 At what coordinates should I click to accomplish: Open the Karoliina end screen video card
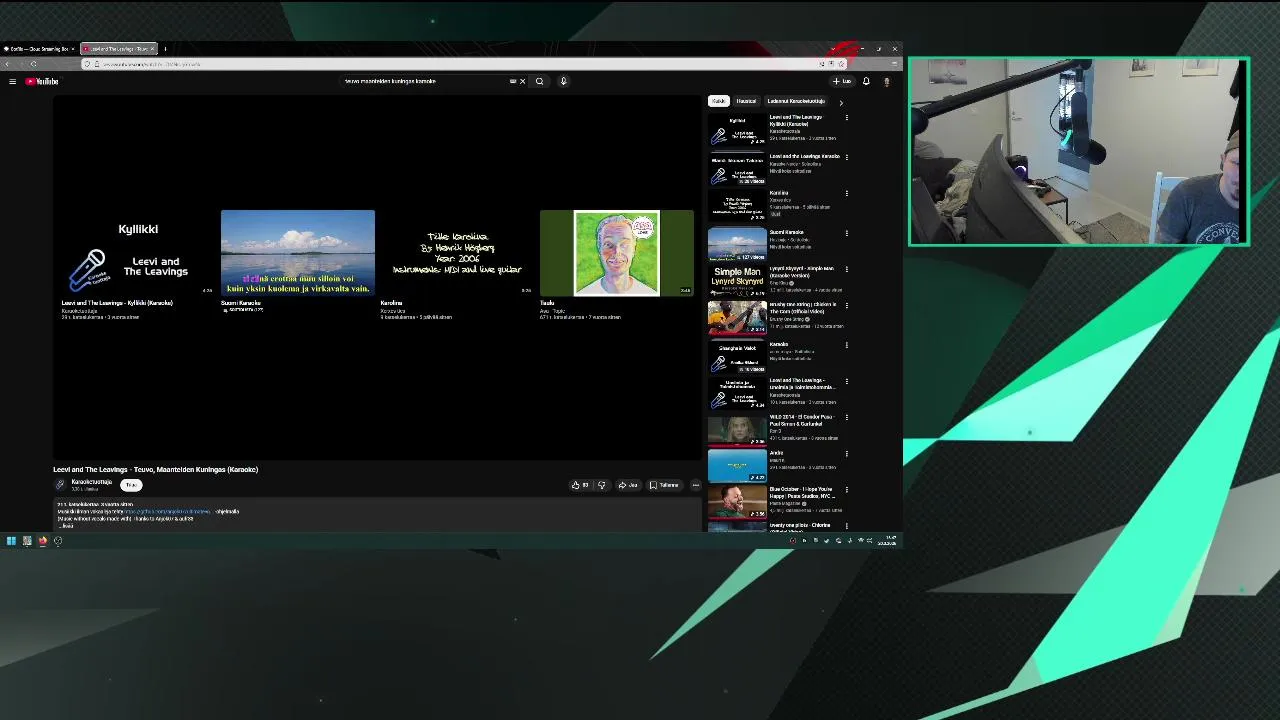[457, 254]
